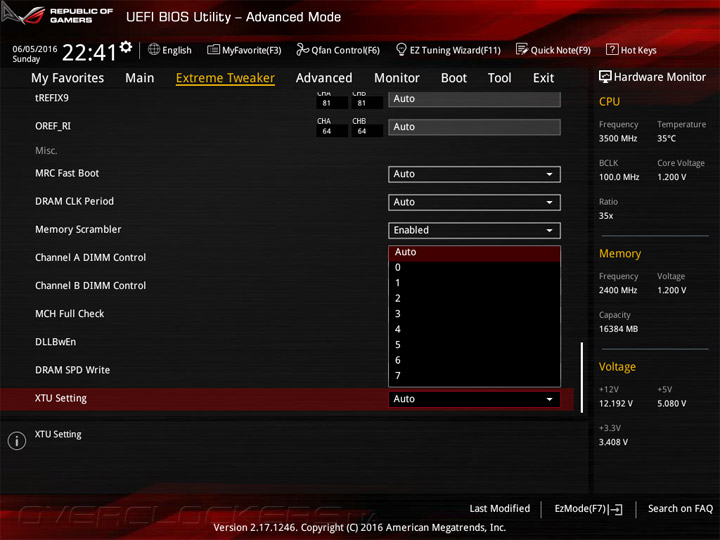Select option 1 in the dropdown list
This screenshot has width=720, height=540.
click(x=474, y=283)
